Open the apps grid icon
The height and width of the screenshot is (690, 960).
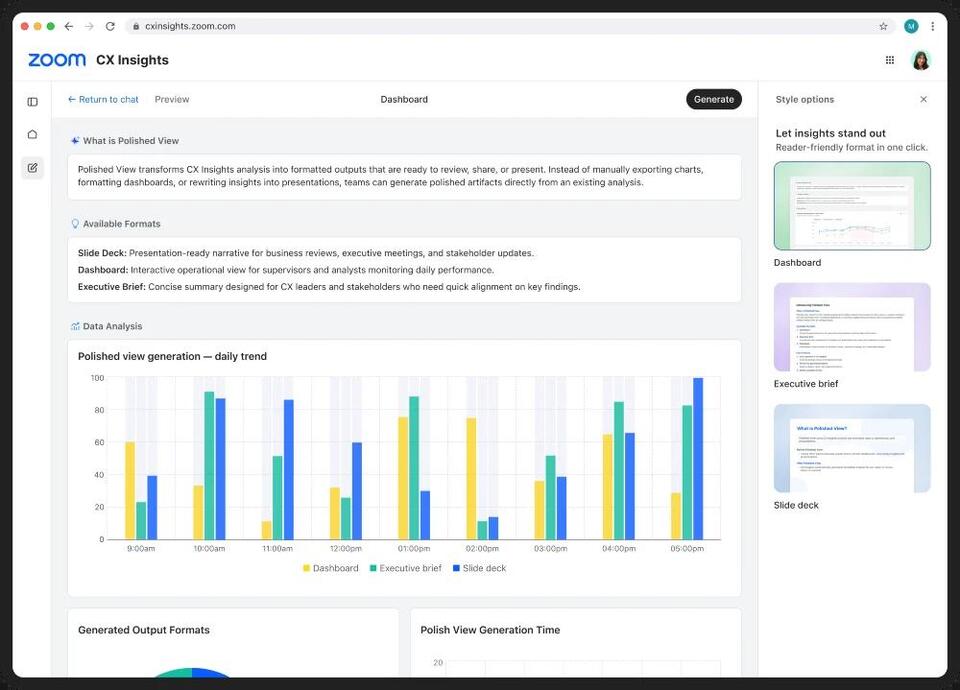point(890,60)
